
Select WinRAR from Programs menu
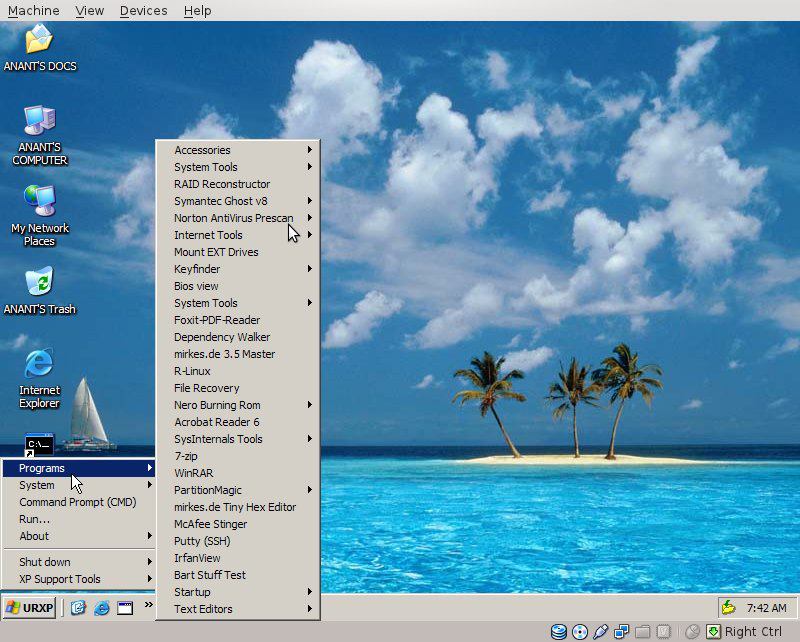click(x=194, y=473)
